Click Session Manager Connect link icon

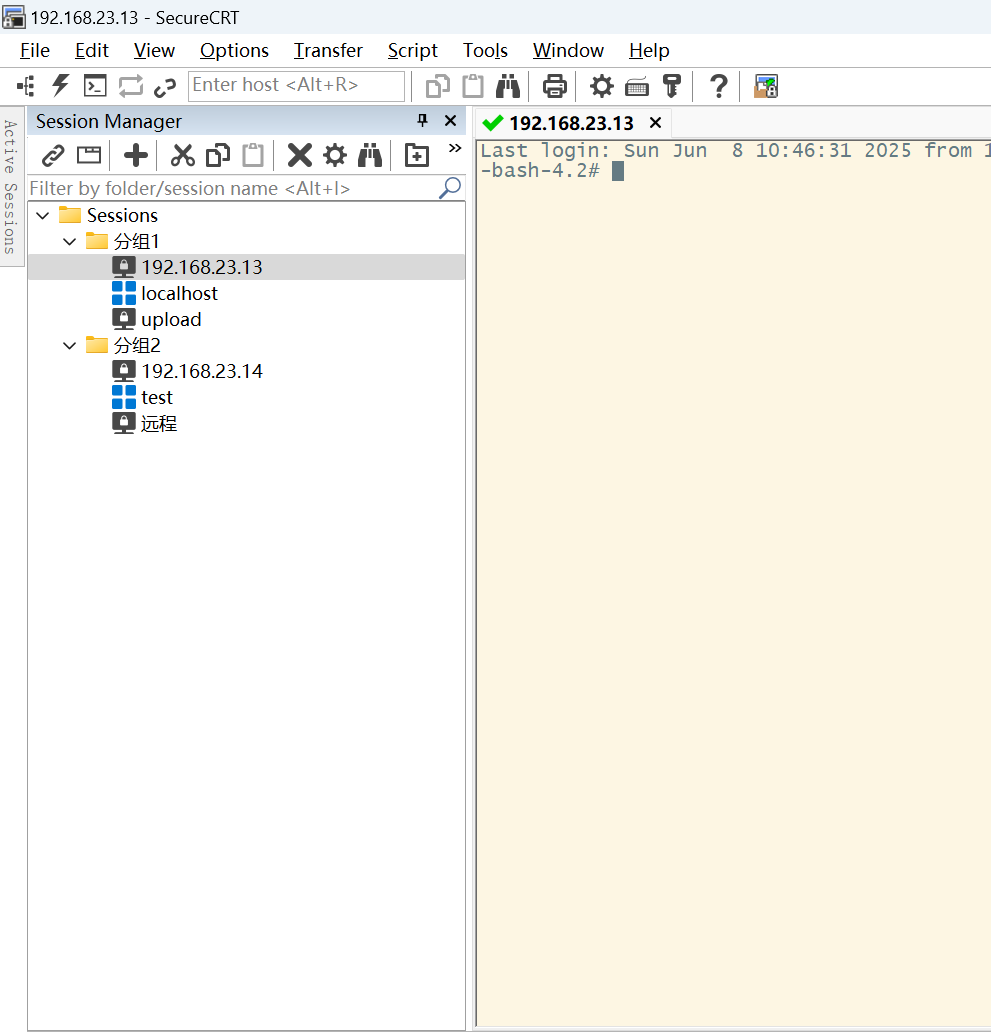(53, 156)
